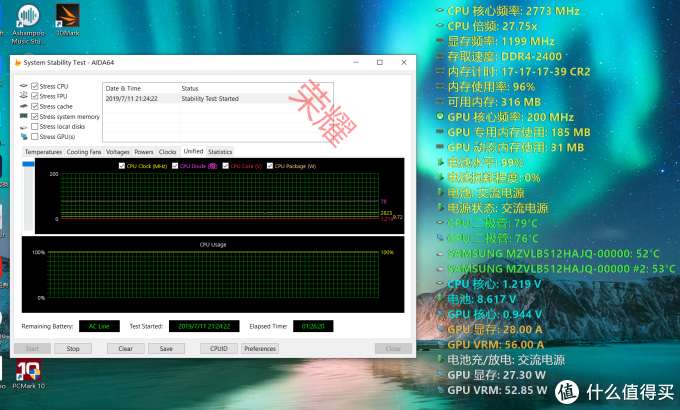
Task: Open the Statistics tab
Action: coord(220,152)
